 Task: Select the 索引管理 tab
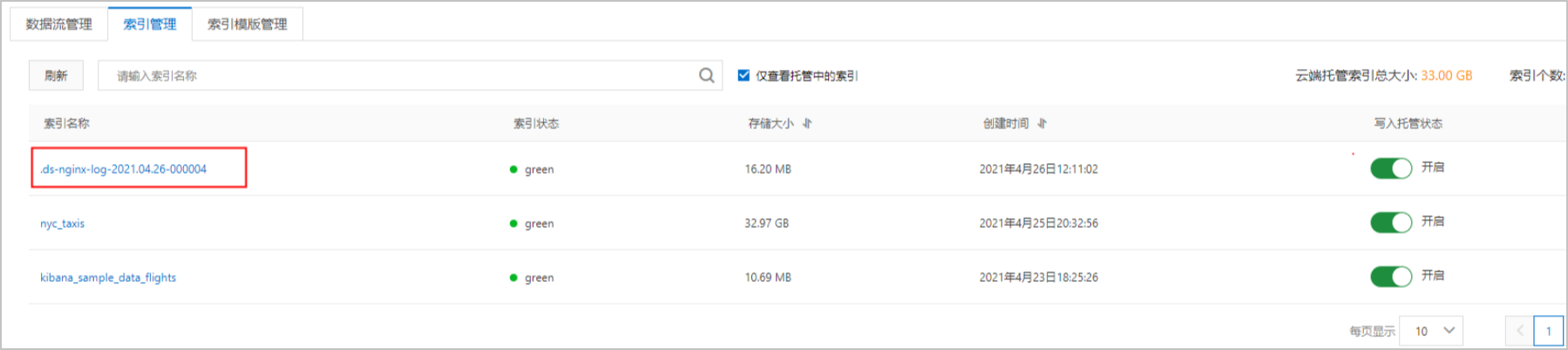click(150, 24)
